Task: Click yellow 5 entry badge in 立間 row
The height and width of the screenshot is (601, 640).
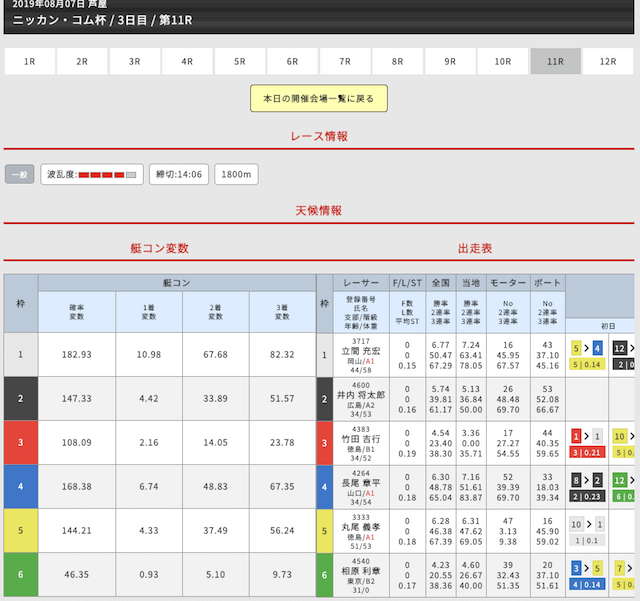Action: 576,349
